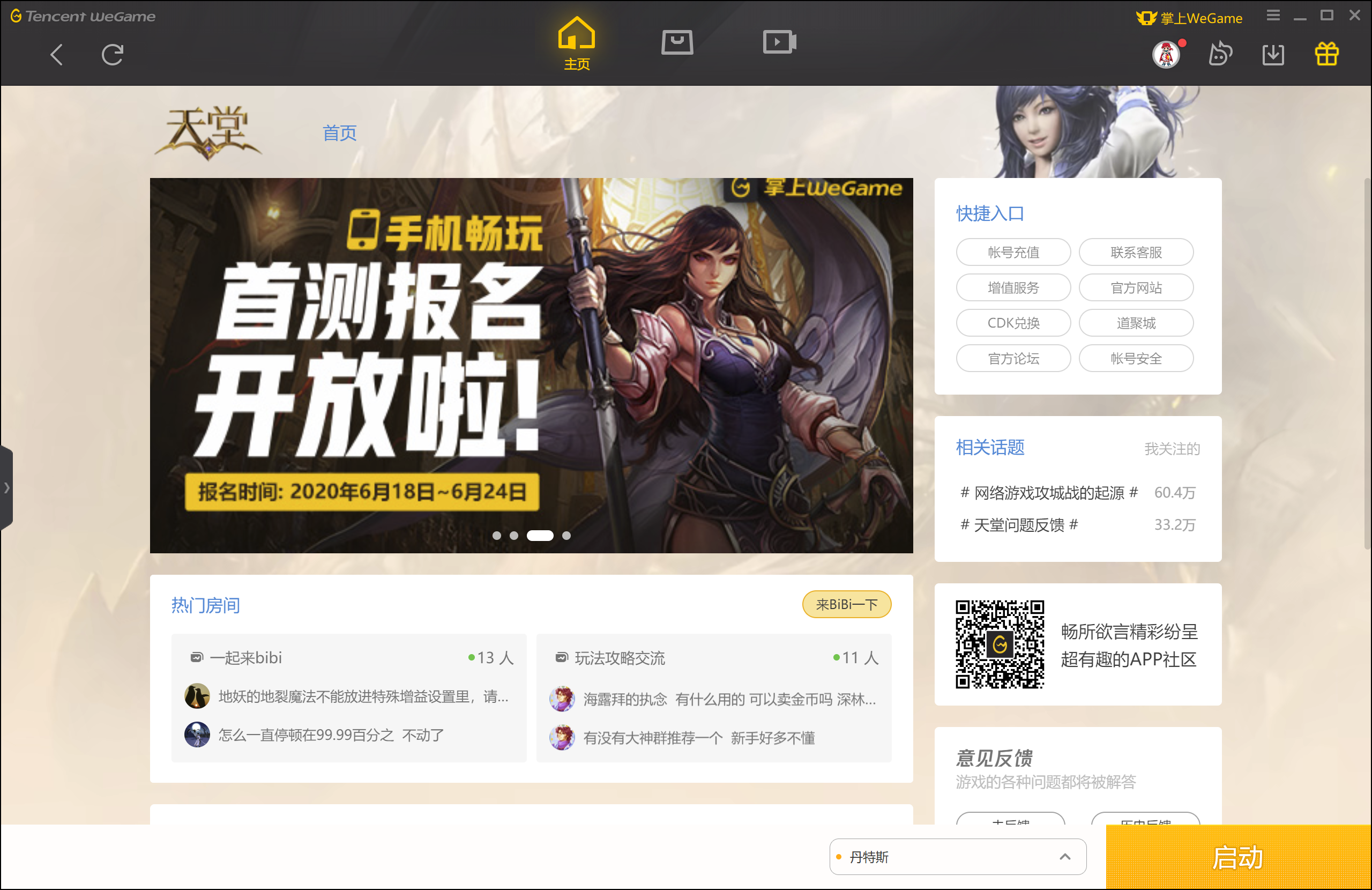Click the 道聚城 button
The width and height of the screenshot is (1372, 890).
[x=1136, y=323]
